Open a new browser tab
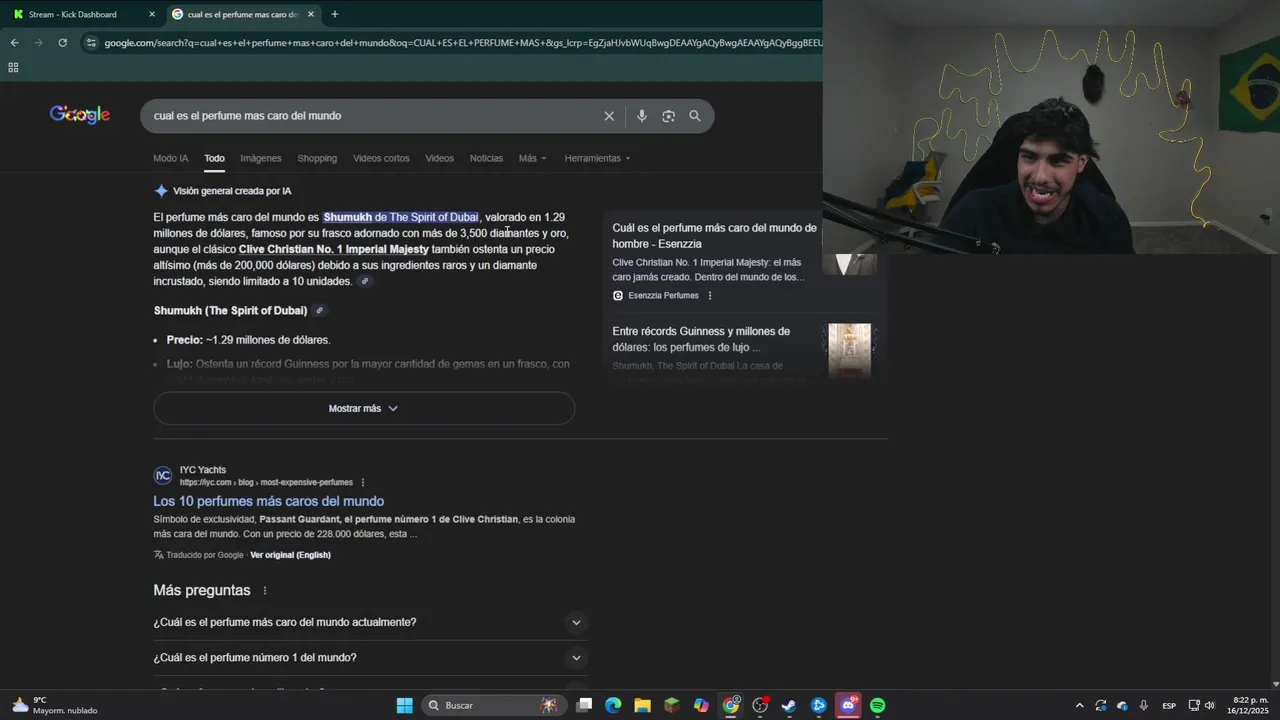Screen dimensions: 1280x720 tap(334, 14)
